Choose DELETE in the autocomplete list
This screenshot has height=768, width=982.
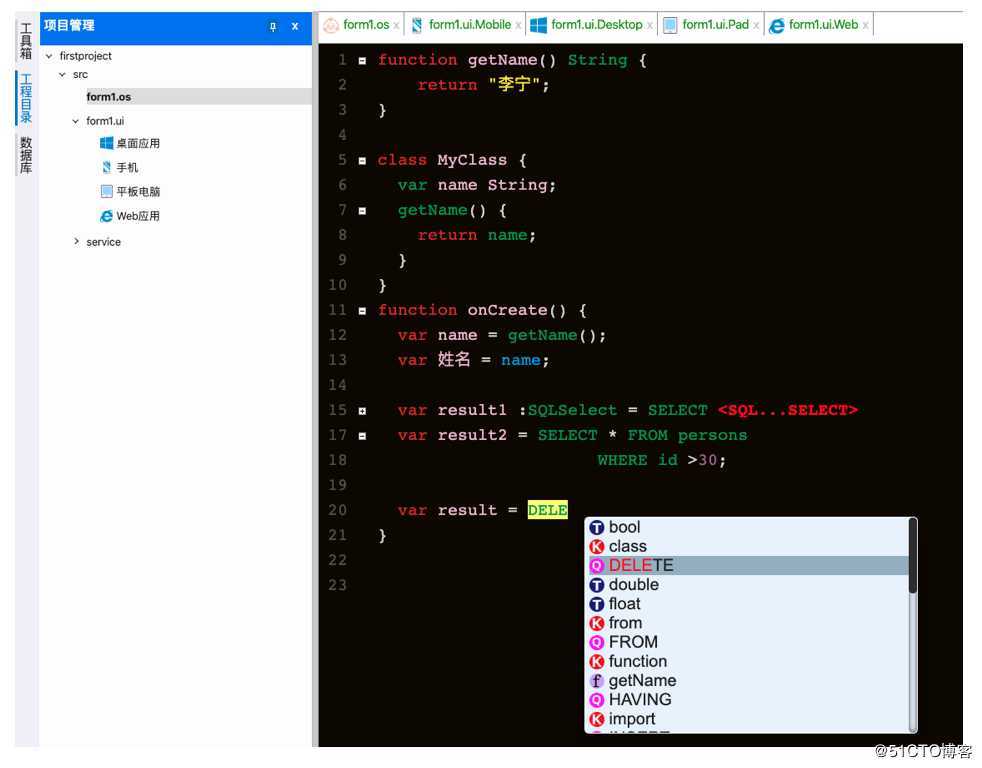[748, 566]
